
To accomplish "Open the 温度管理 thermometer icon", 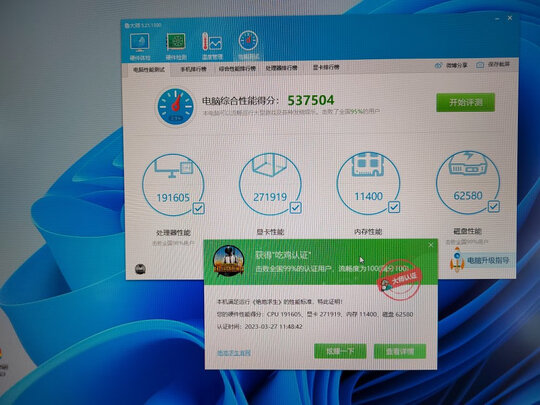I will [x=212, y=42].
